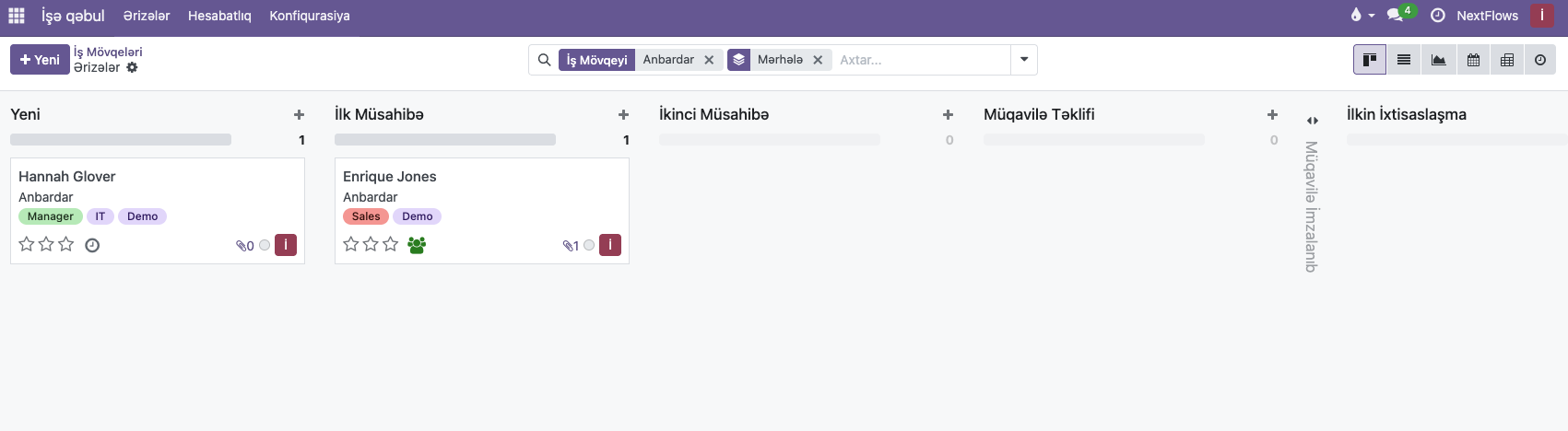Switch to graph view
This screenshot has height=431, width=1568.
1438,60
